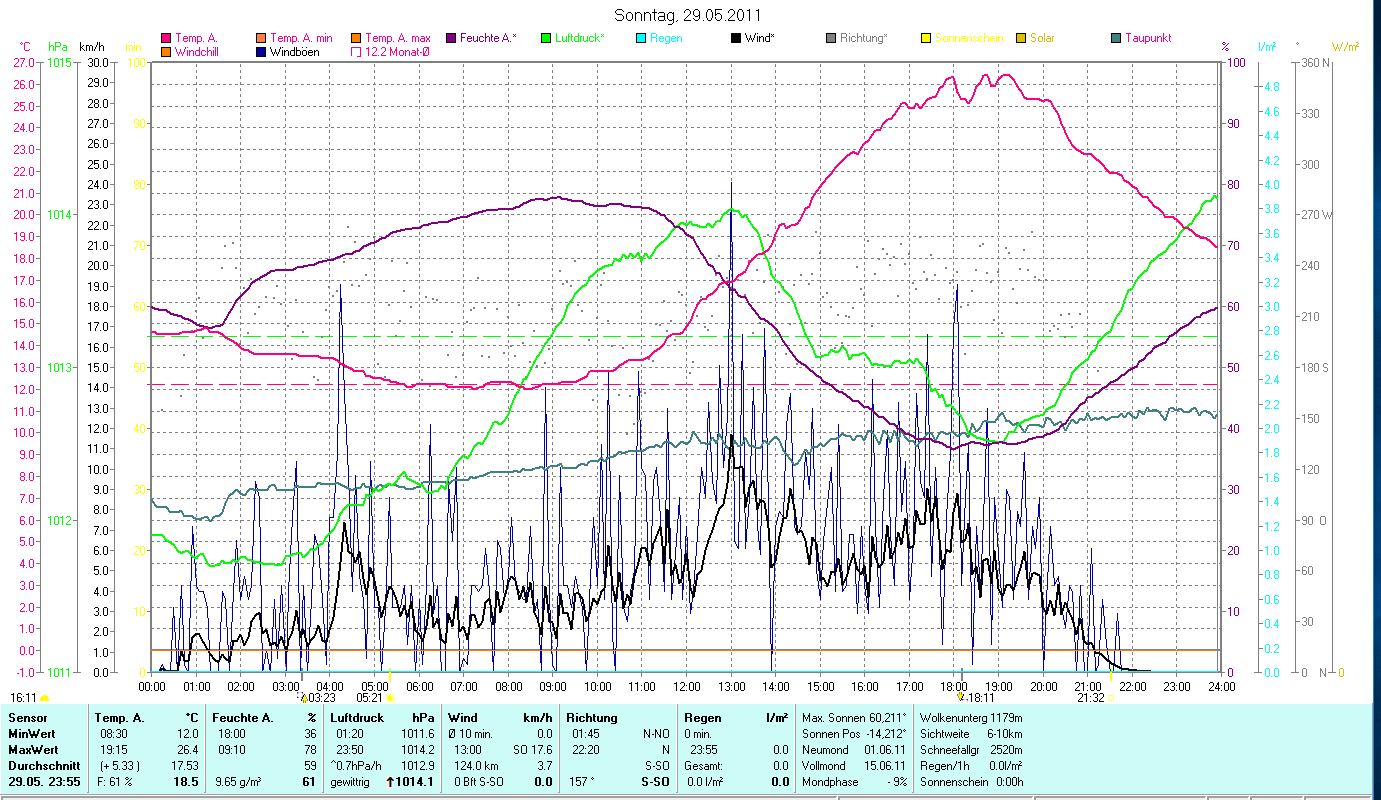Image resolution: width=1381 pixels, height=800 pixels.
Task: Select the Wind column header in table
Action: pos(463,718)
